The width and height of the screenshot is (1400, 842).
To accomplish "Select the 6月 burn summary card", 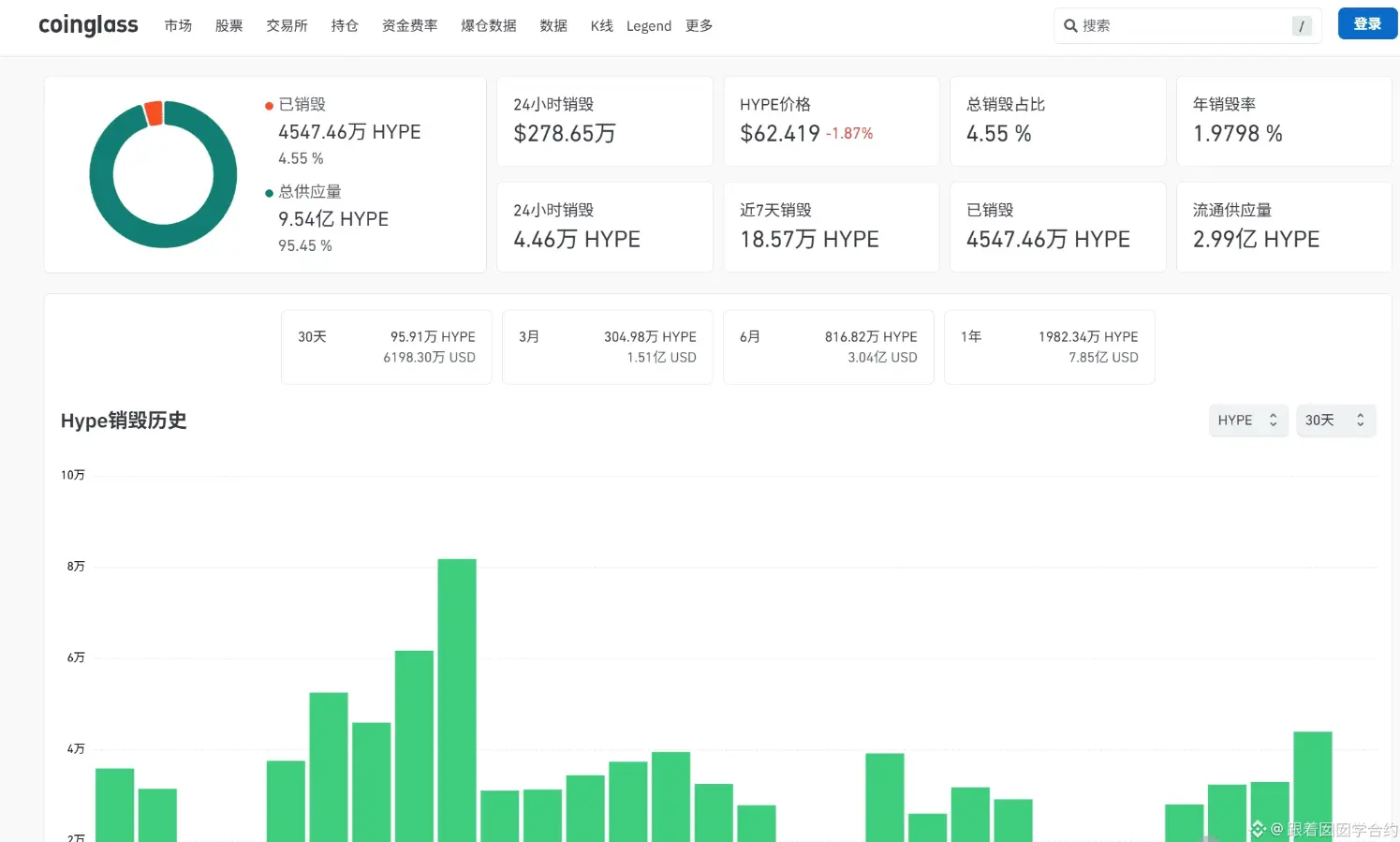I will point(828,347).
